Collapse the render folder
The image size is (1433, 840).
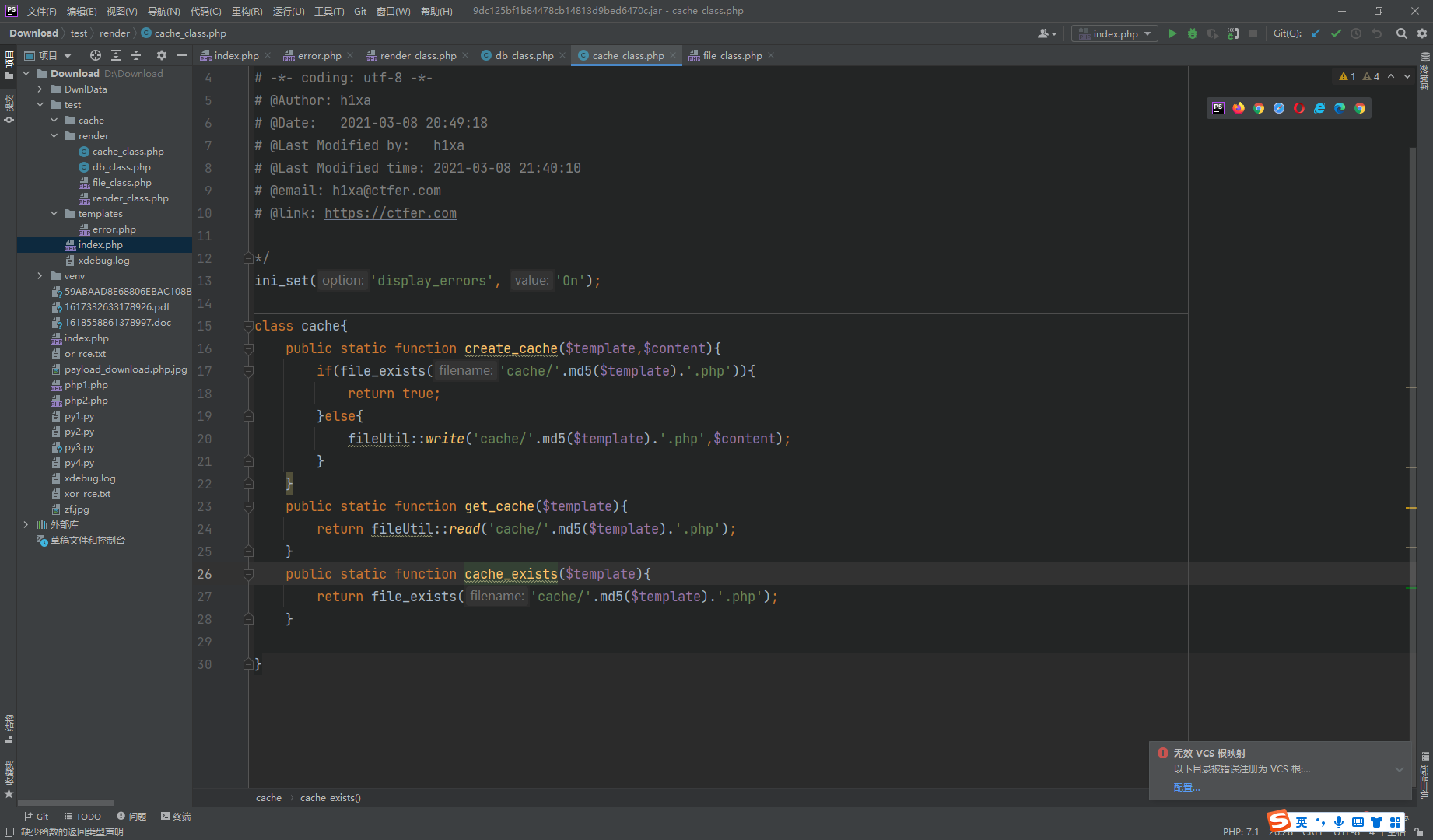click(54, 136)
